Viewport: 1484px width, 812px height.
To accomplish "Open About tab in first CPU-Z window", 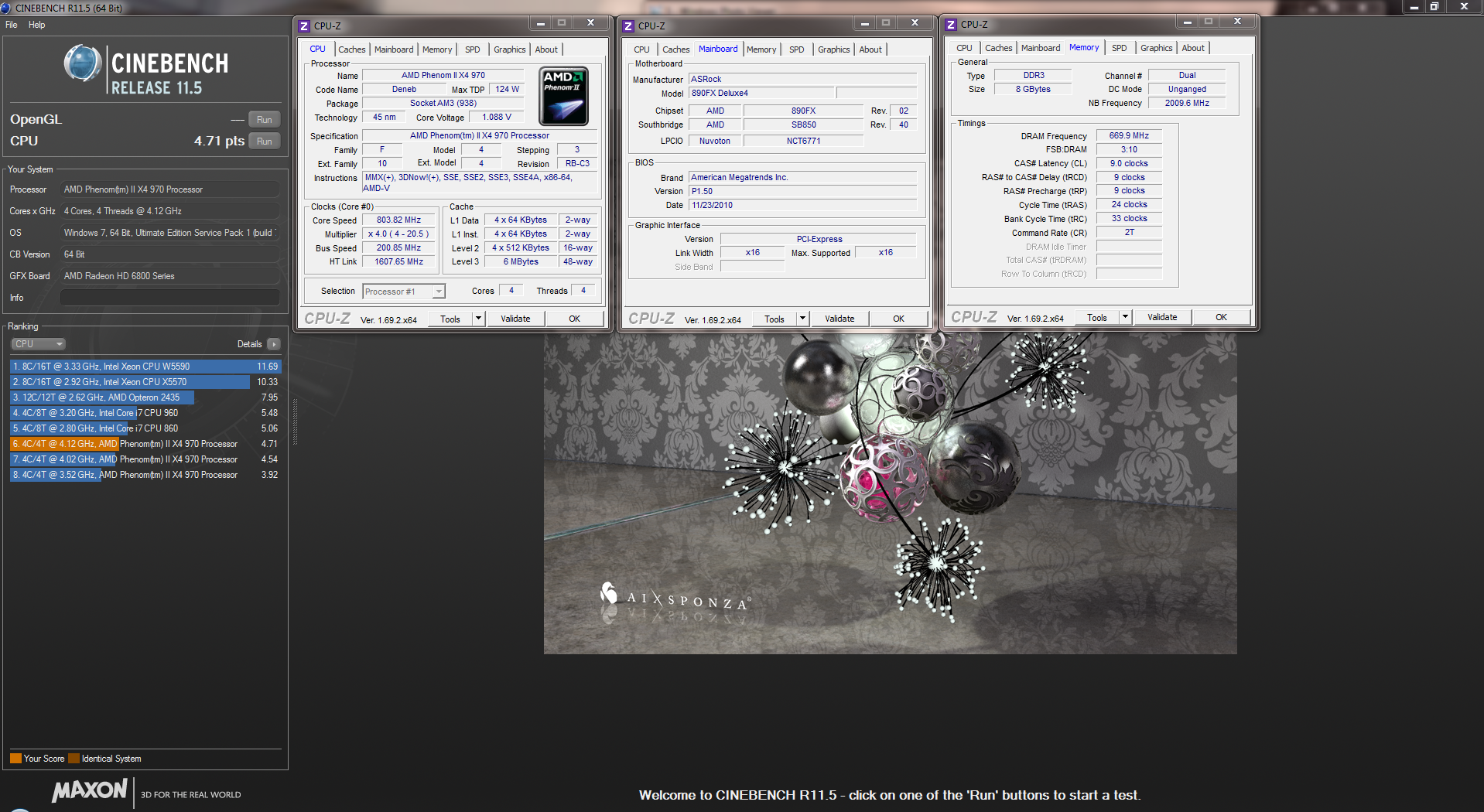I will (x=546, y=49).
